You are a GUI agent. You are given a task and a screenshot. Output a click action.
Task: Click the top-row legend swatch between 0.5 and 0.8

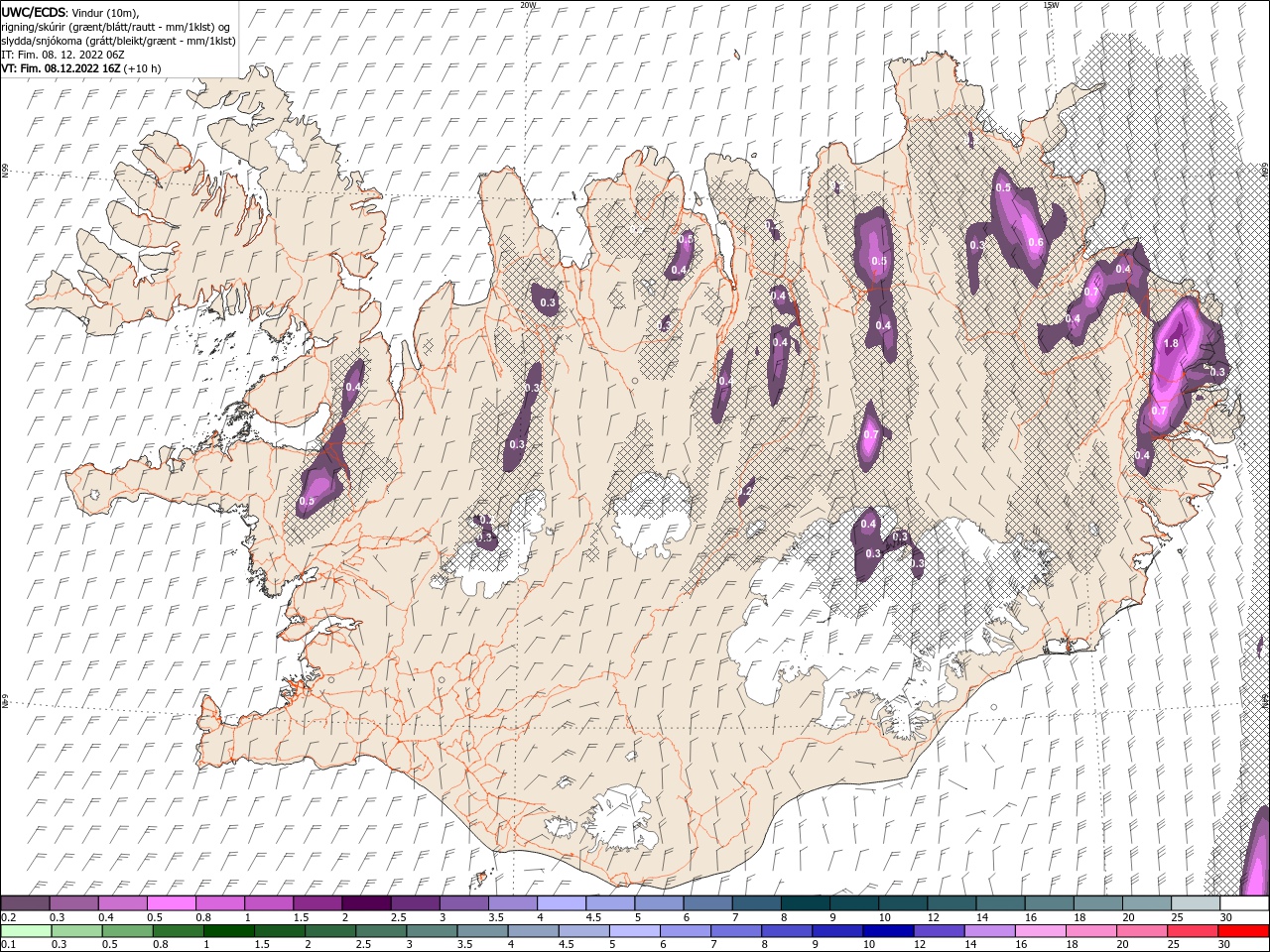[x=171, y=903]
